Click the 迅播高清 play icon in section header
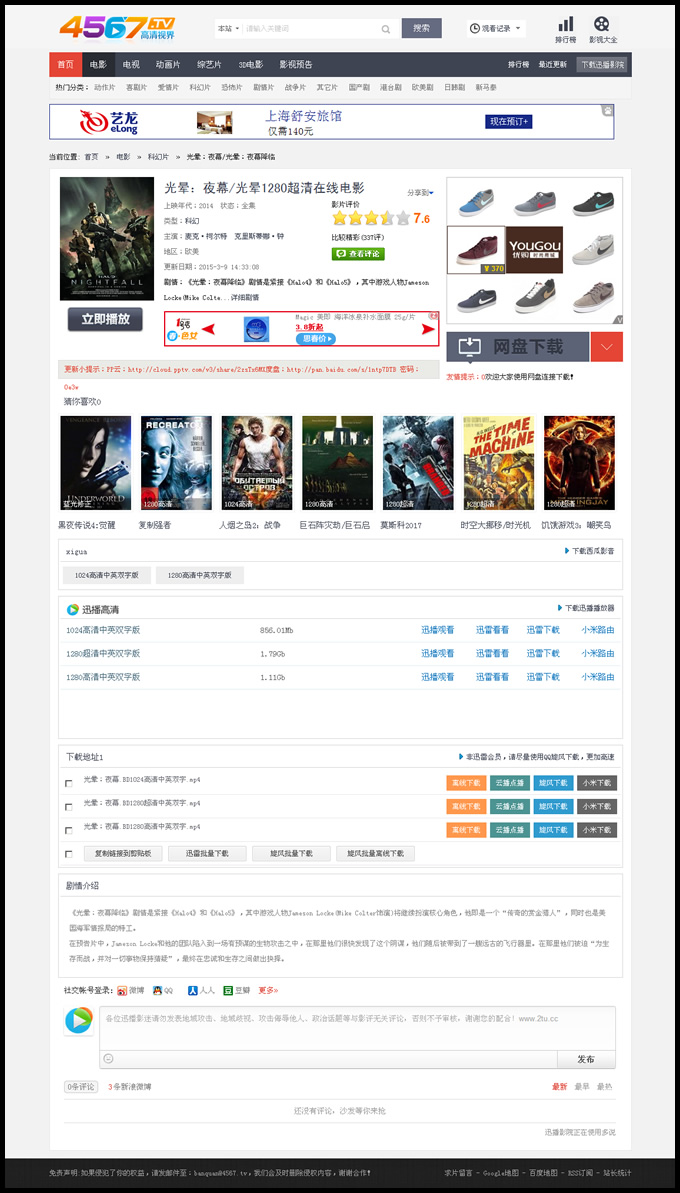Image resolution: width=680 pixels, height=1193 pixels. (72, 609)
